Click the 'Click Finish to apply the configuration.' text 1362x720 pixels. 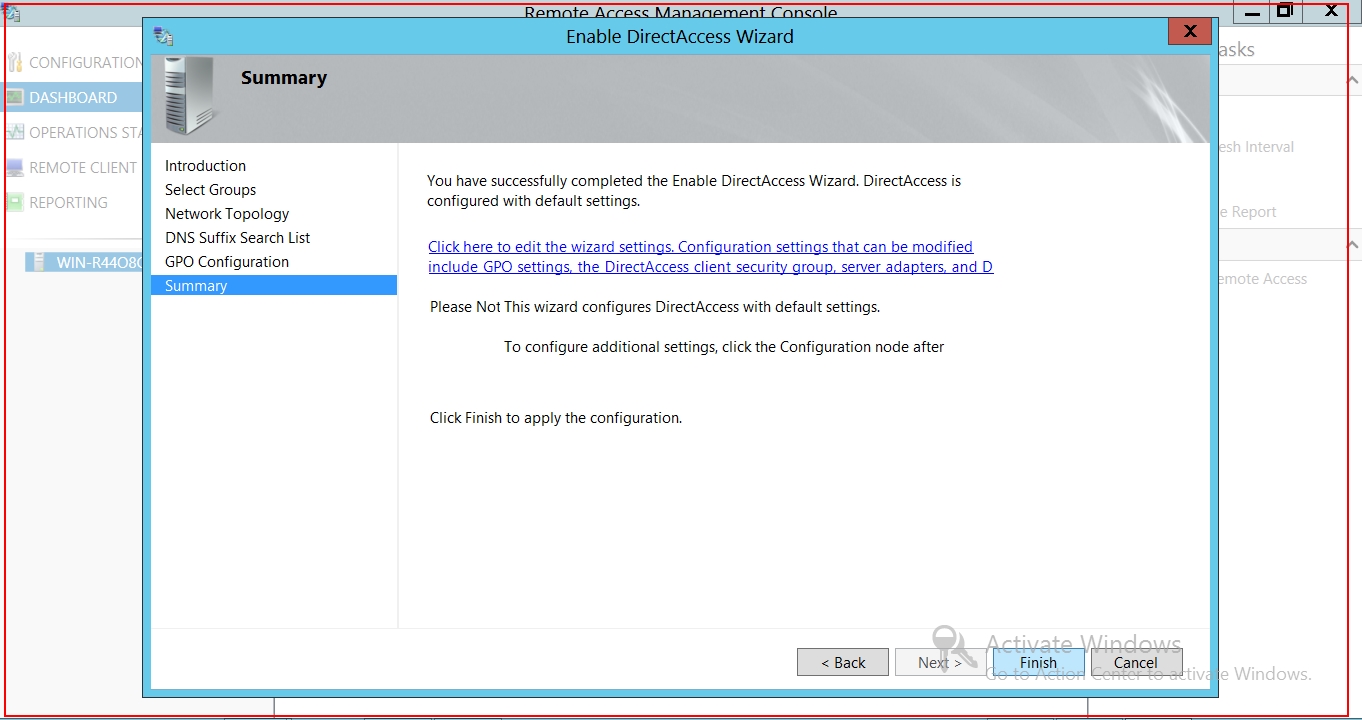tap(556, 418)
